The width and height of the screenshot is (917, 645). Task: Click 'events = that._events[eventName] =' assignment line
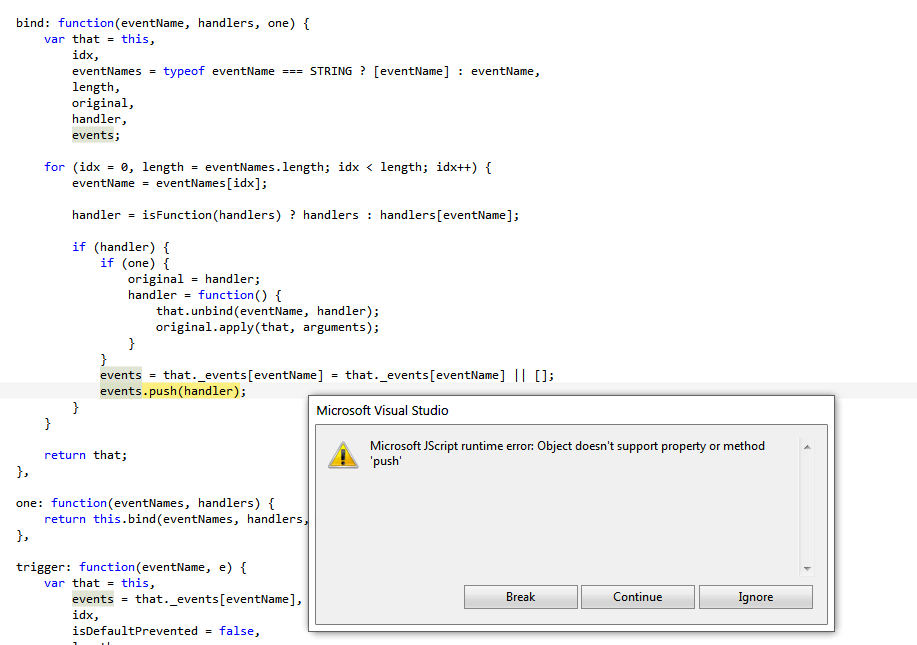327,375
